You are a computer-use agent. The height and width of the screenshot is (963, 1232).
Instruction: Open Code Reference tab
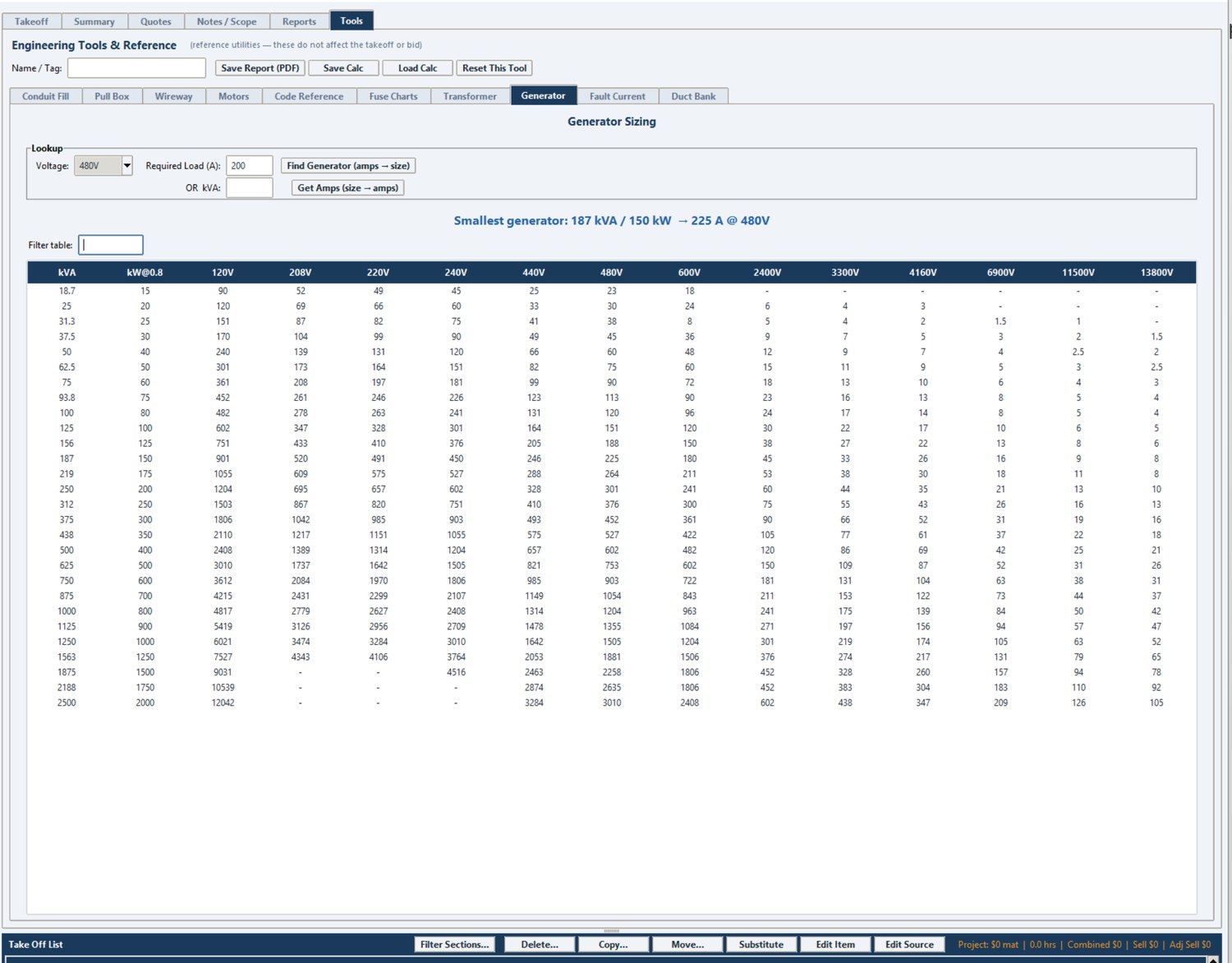point(309,96)
